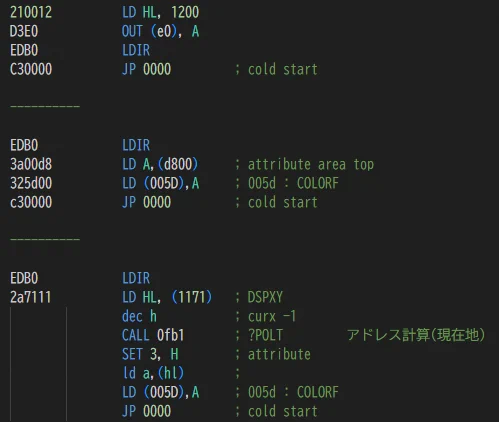The width and height of the screenshot is (499, 422).
Task: Click the Japanese comment アドレス計算(現在地)
Action: coord(416,335)
